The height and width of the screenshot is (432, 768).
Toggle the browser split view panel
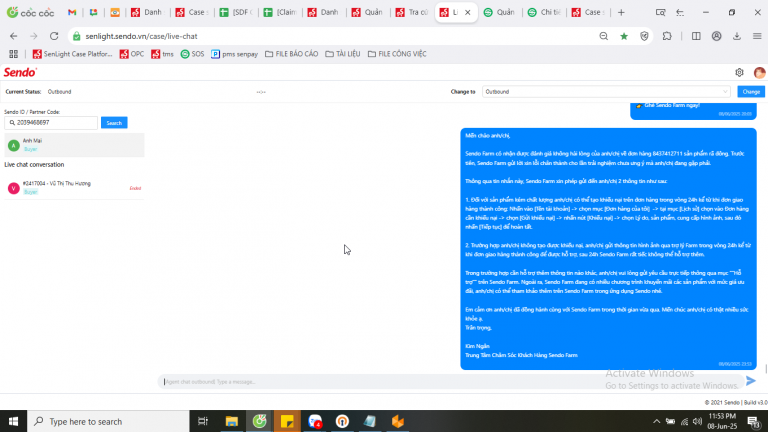click(696, 36)
